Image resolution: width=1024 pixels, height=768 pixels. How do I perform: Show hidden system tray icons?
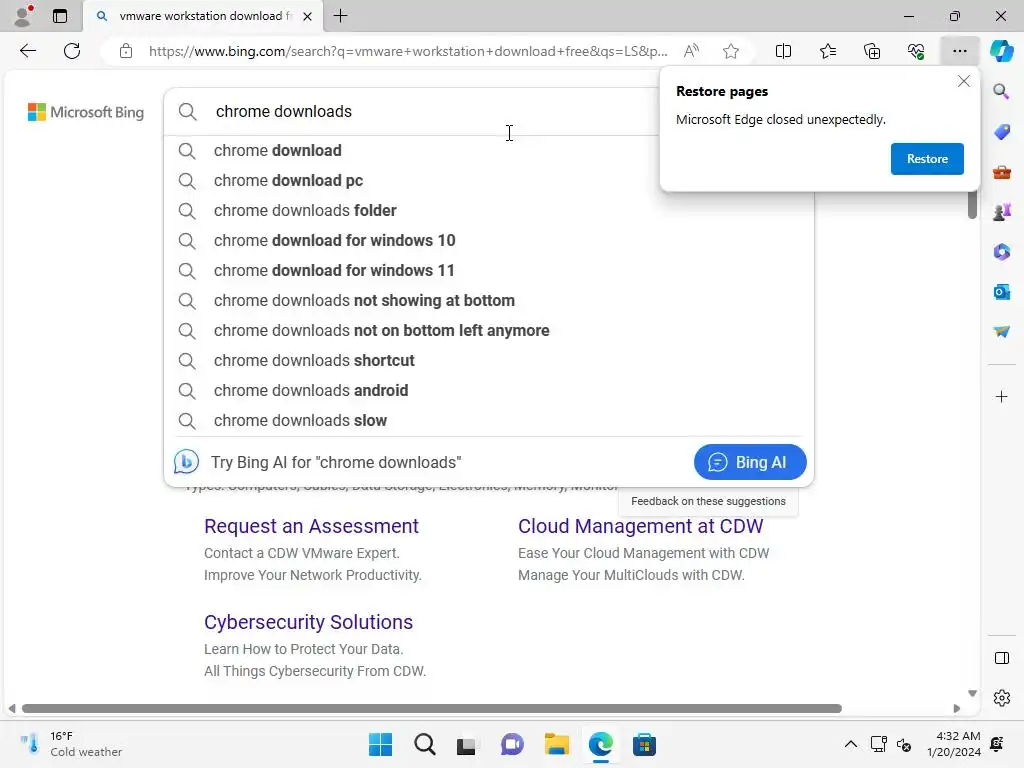(x=850, y=744)
